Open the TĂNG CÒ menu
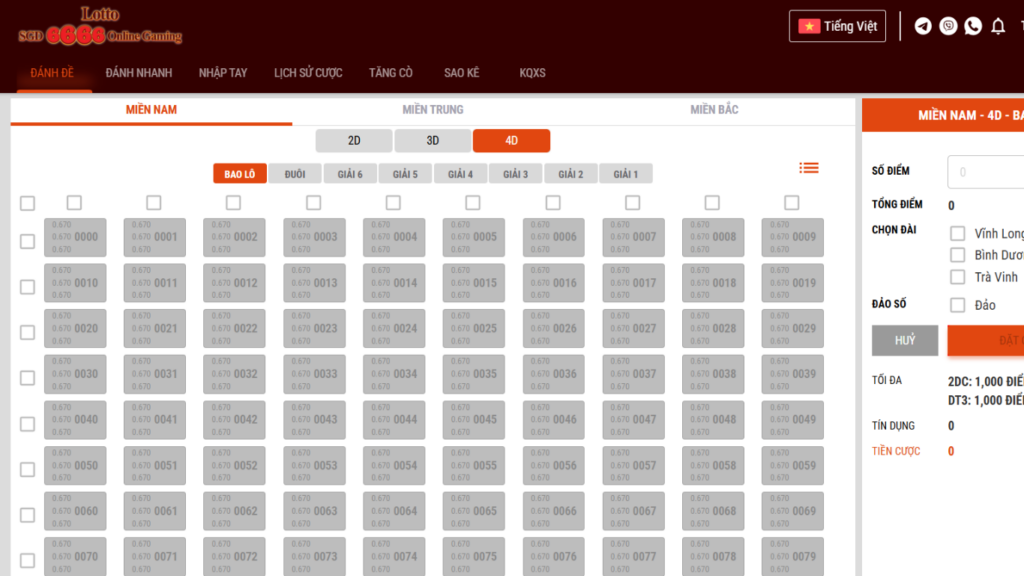The width and height of the screenshot is (1024, 576). pos(391,72)
